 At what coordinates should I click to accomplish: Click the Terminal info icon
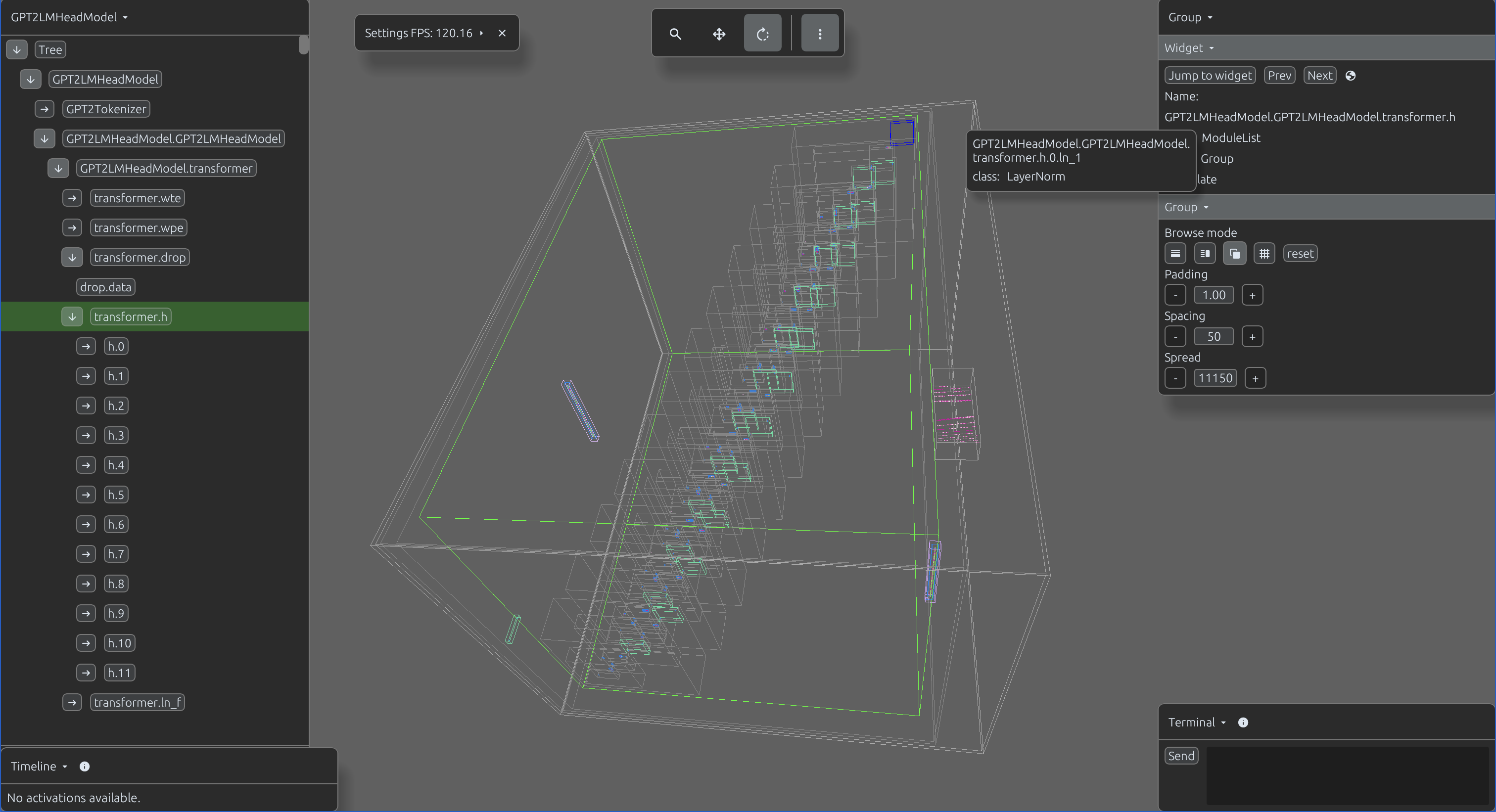click(x=1243, y=722)
